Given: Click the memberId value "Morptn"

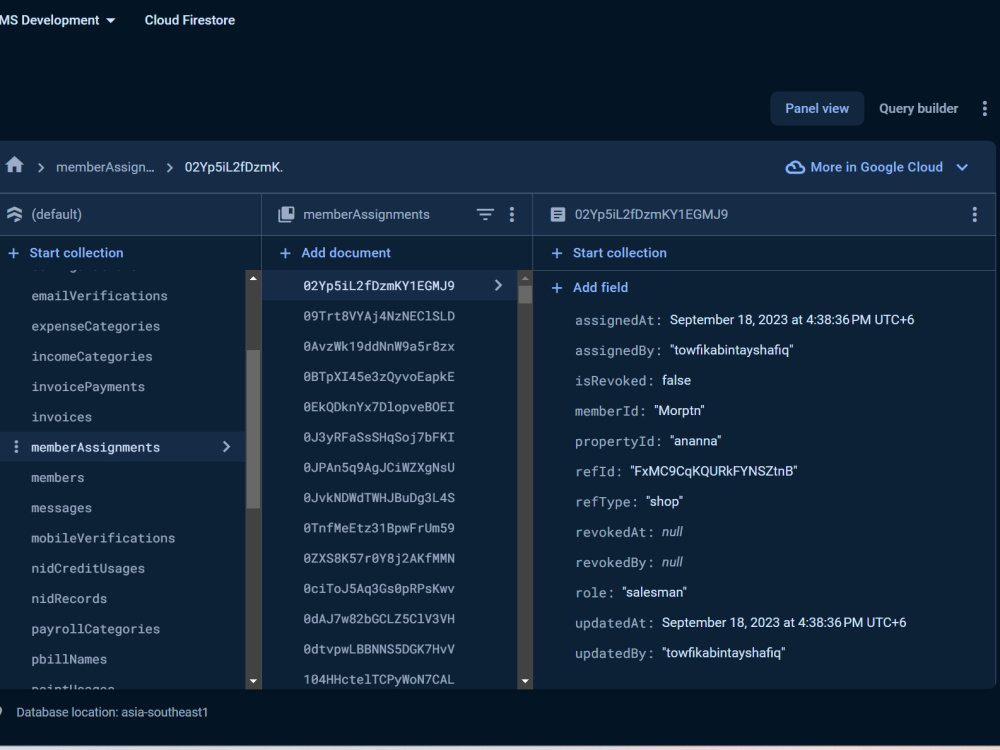Looking at the screenshot, I should 679,411.
